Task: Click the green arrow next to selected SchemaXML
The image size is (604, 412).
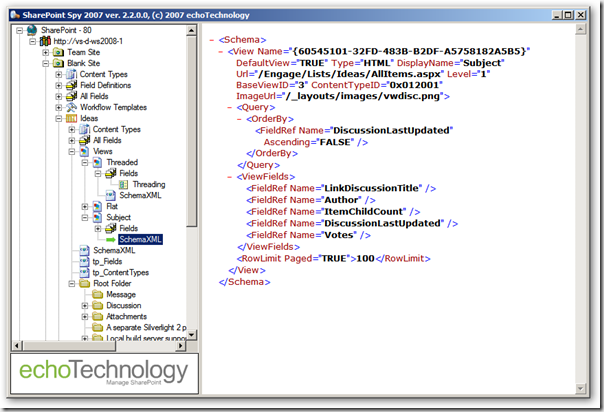Action: pyautogui.click(x=111, y=239)
